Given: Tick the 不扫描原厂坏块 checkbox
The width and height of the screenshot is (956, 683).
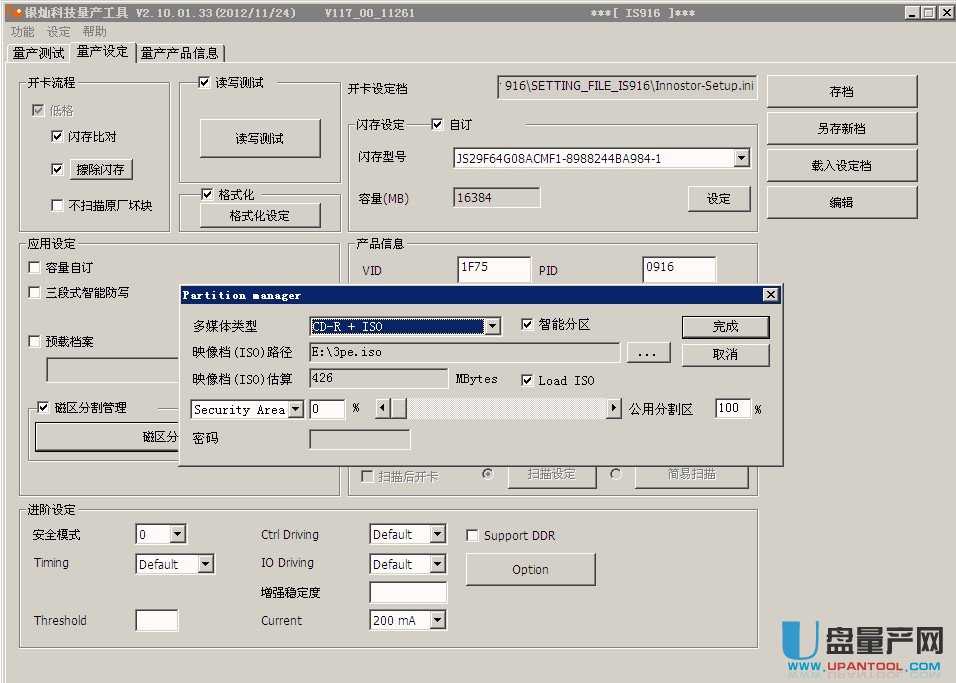Looking at the screenshot, I should (x=58, y=206).
